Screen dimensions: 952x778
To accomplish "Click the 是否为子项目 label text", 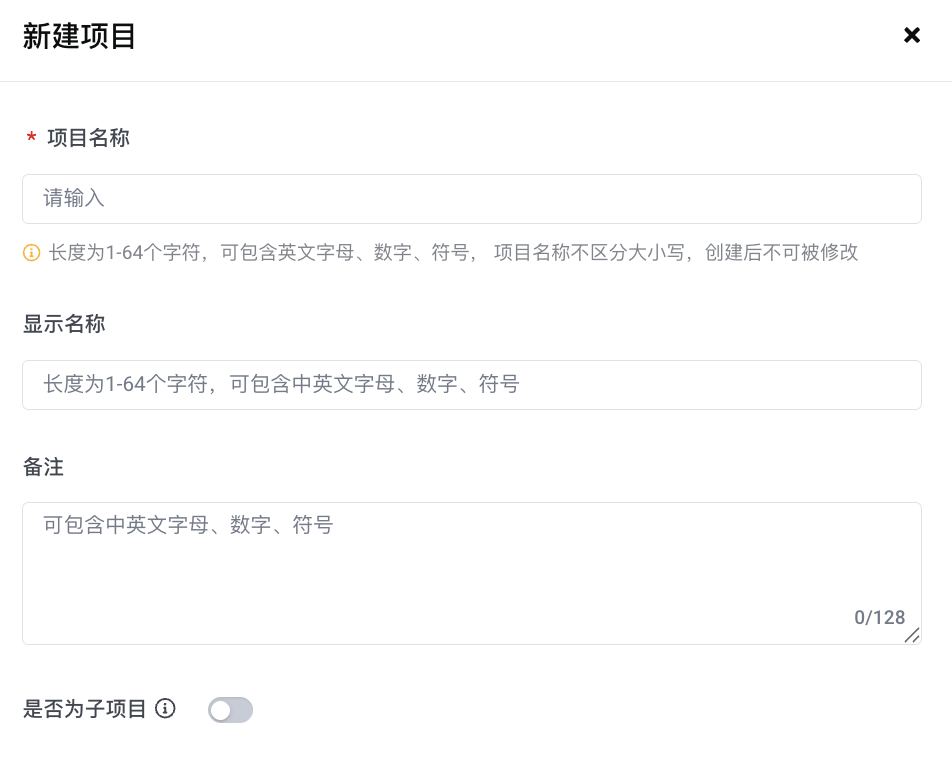I will tap(85, 710).
